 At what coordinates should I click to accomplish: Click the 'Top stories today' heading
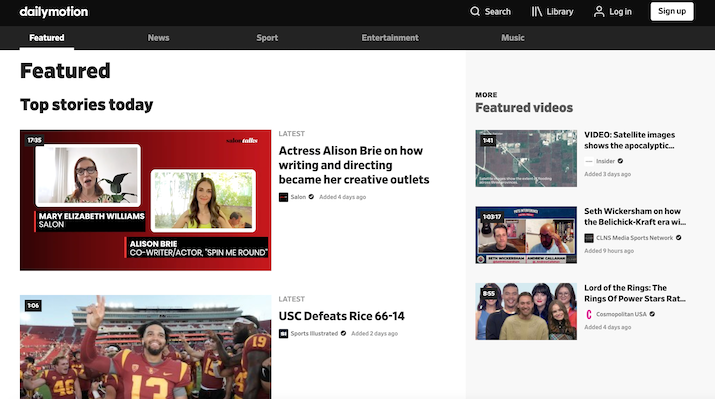click(x=87, y=104)
